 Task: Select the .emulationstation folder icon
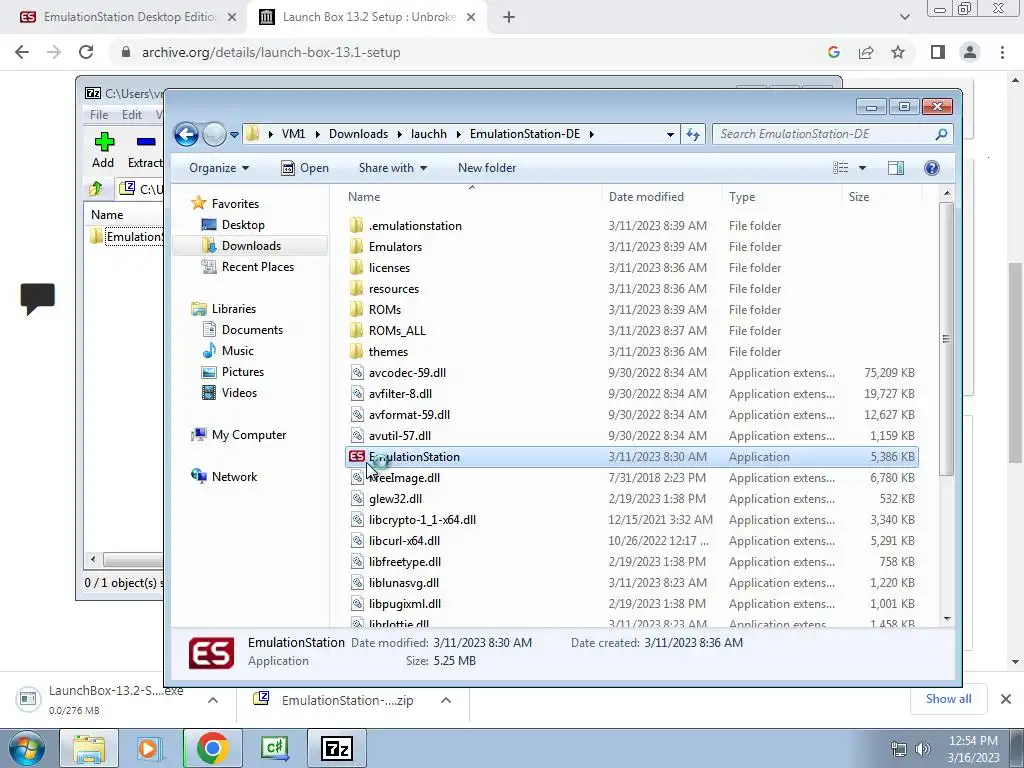(x=357, y=226)
